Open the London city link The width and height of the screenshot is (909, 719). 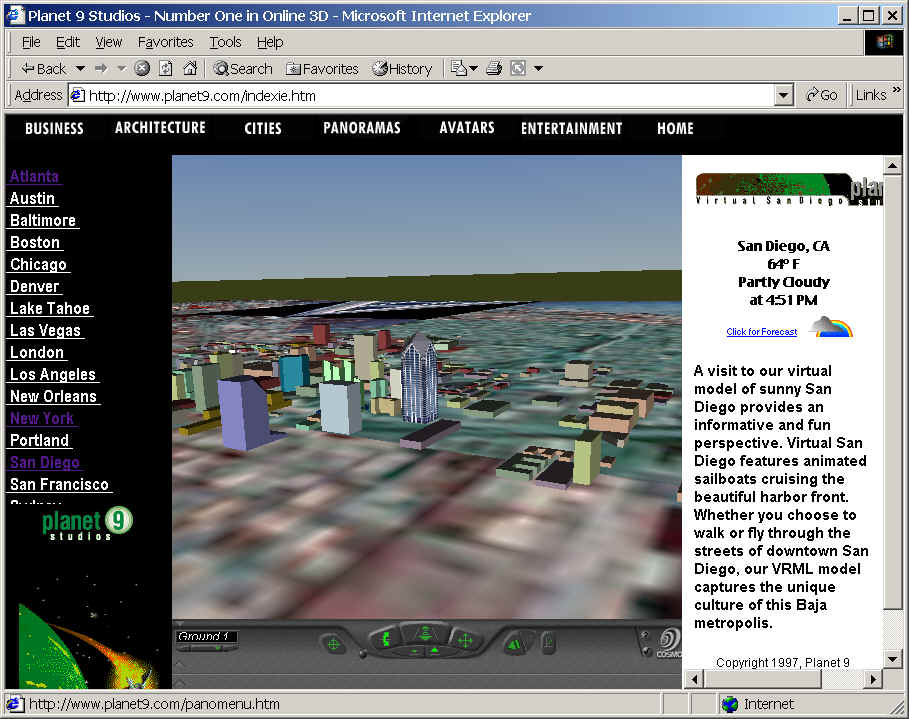pyautogui.click(x=37, y=353)
